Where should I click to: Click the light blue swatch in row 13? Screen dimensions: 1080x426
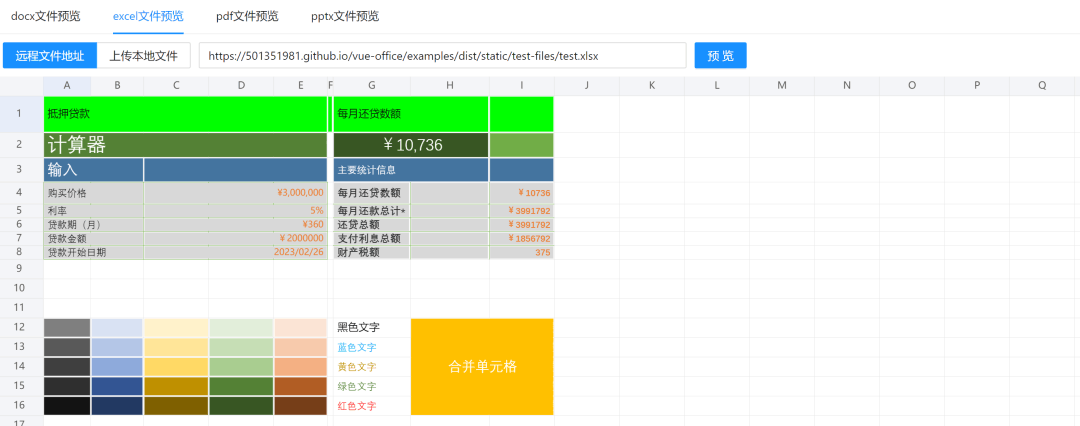click(x=117, y=347)
